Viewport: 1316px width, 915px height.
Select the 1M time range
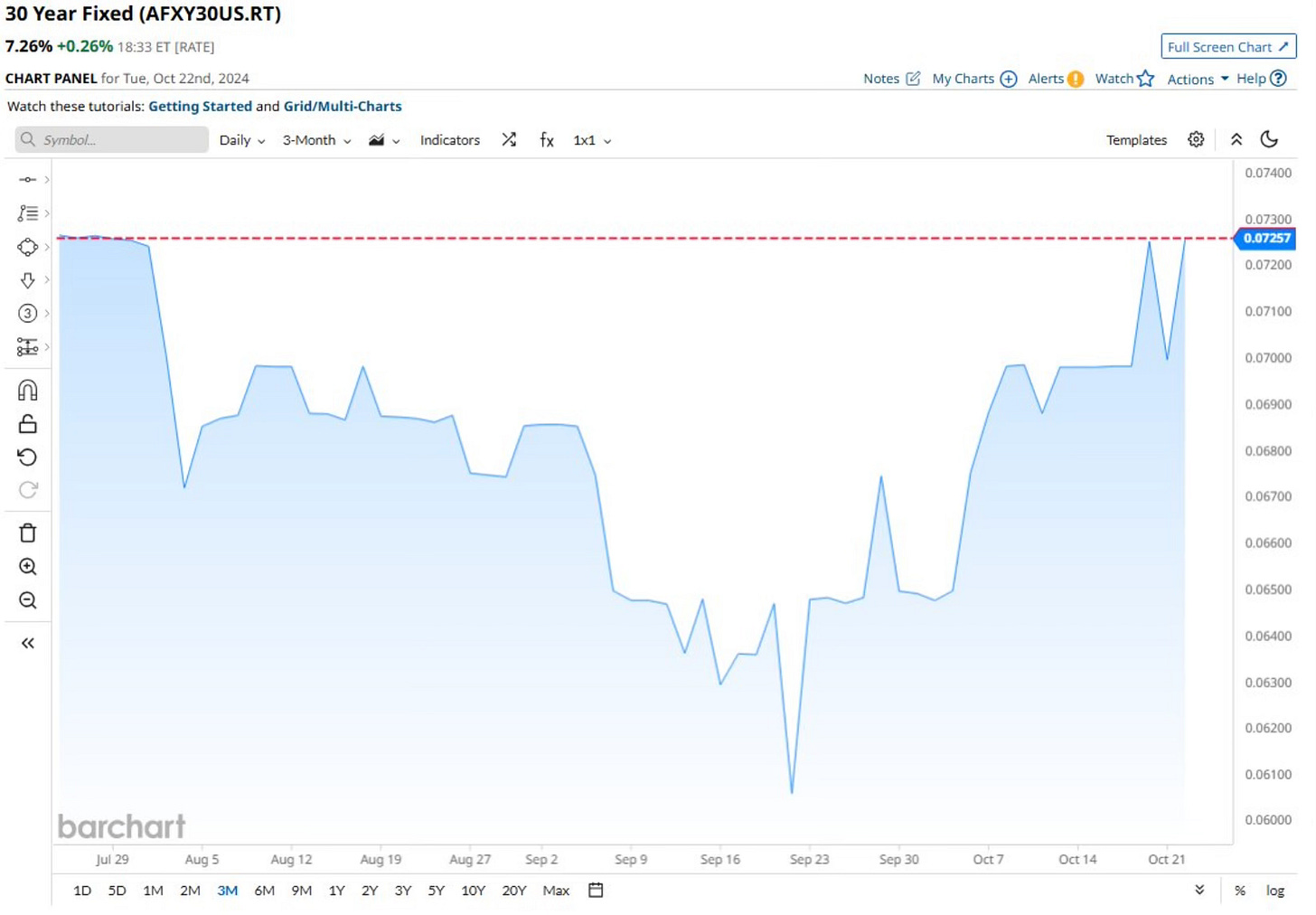153,891
